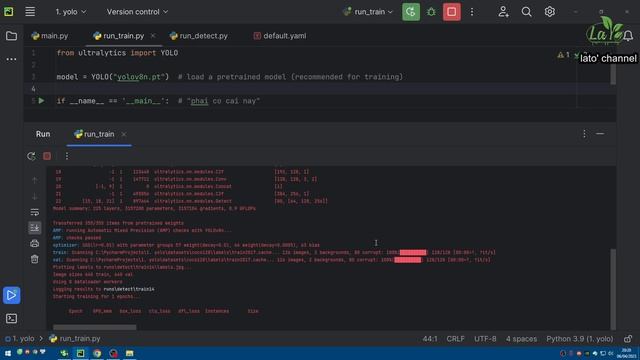Open Search Everywhere magnifier

coord(527,12)
